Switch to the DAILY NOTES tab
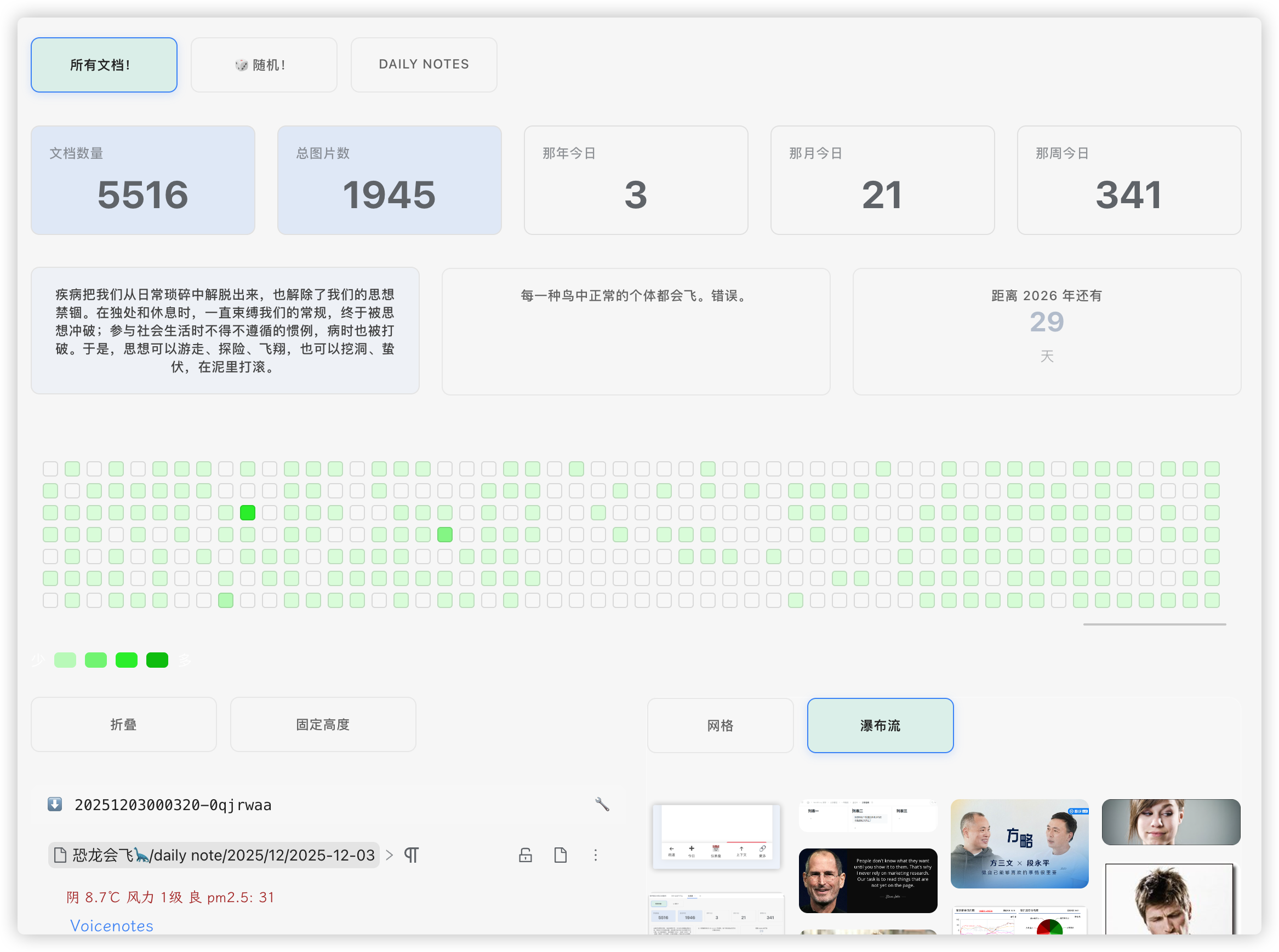 pos(424,65)
